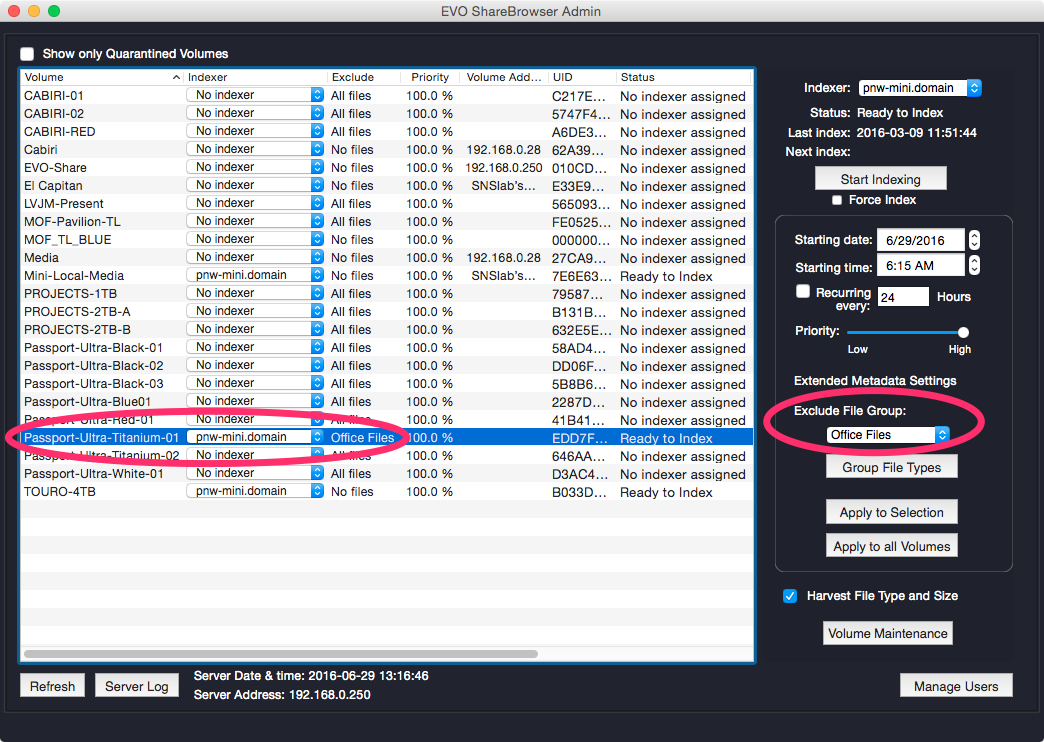
Task: Click Office Files exclude cell in selected row
Action: 363,438
